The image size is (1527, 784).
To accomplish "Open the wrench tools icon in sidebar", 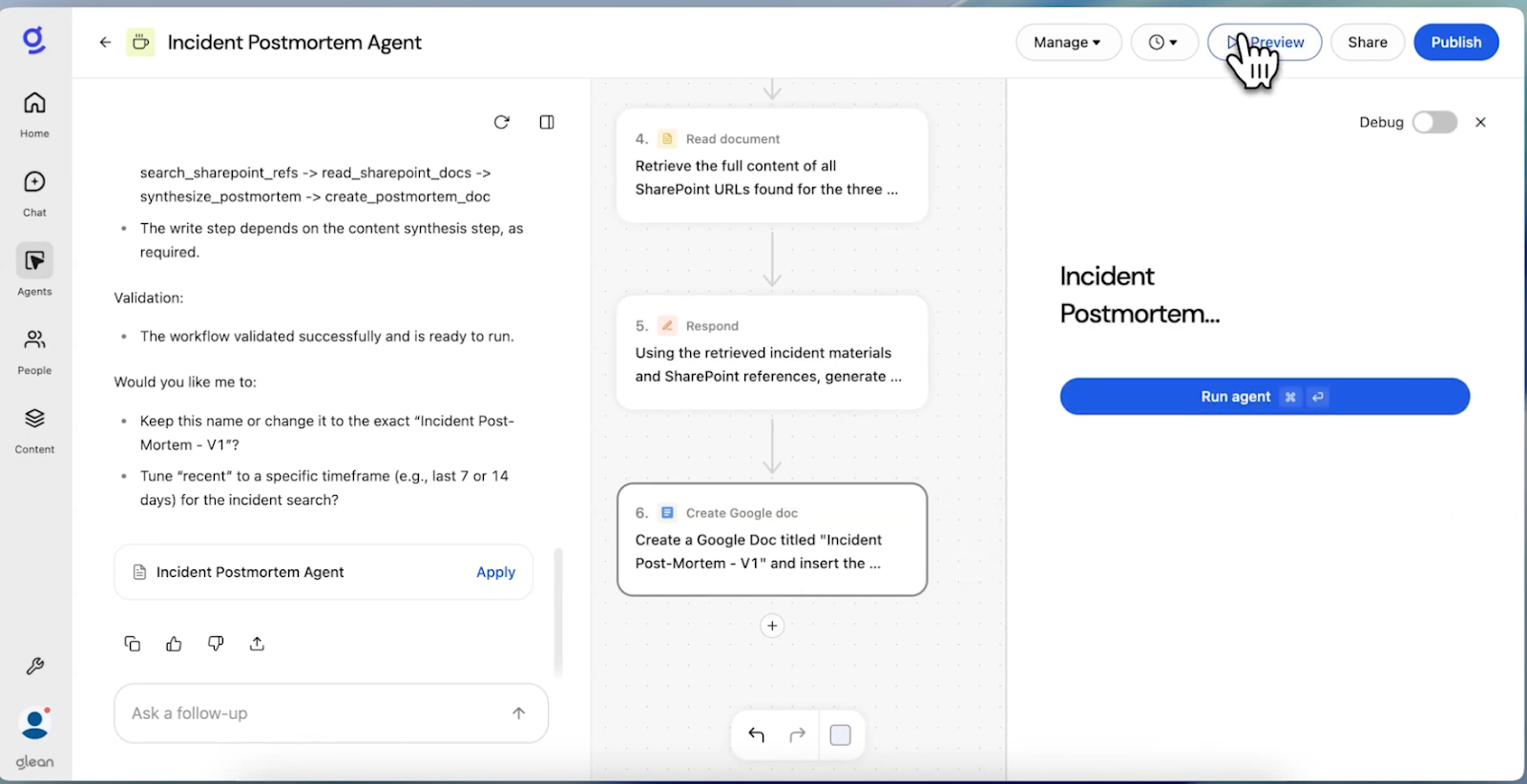I will click(x=34, y=667).
